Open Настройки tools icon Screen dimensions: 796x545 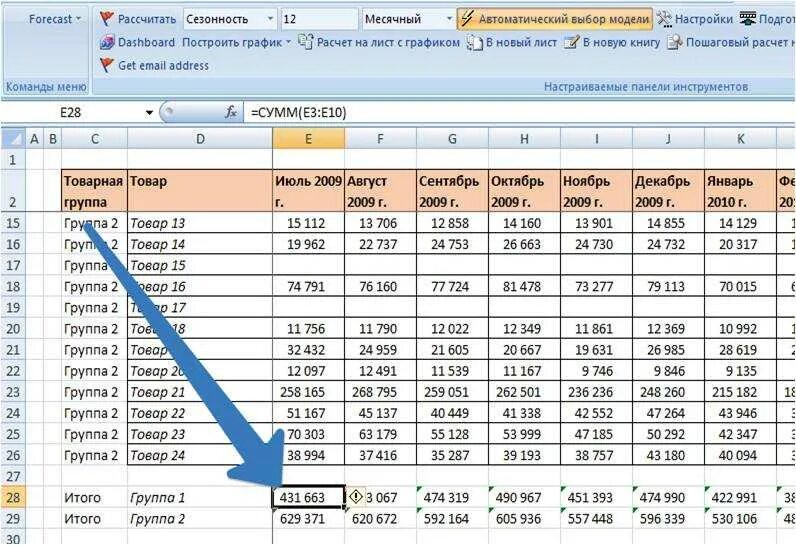click(665, 19)
